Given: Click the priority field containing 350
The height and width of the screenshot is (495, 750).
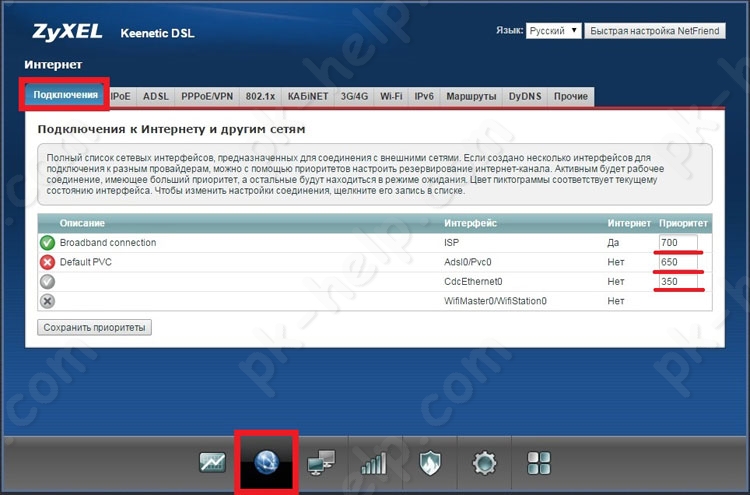Looking at the screenshot, I should click(678, 282).
